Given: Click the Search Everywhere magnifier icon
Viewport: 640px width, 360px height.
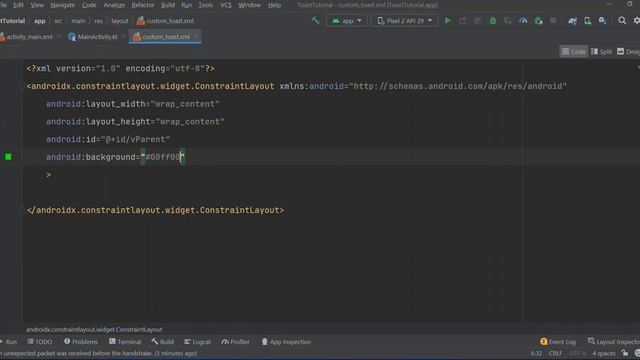Looking at the screenshot, I should (622, 20).
